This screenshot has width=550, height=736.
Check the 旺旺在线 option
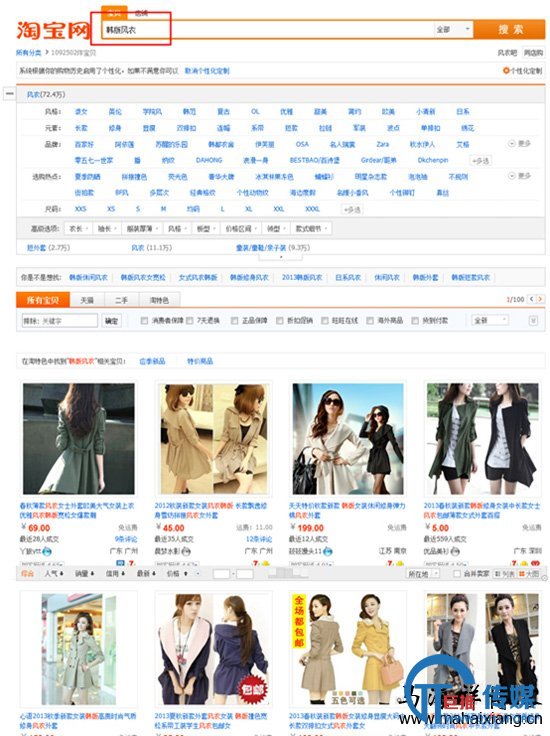(325, 321)
